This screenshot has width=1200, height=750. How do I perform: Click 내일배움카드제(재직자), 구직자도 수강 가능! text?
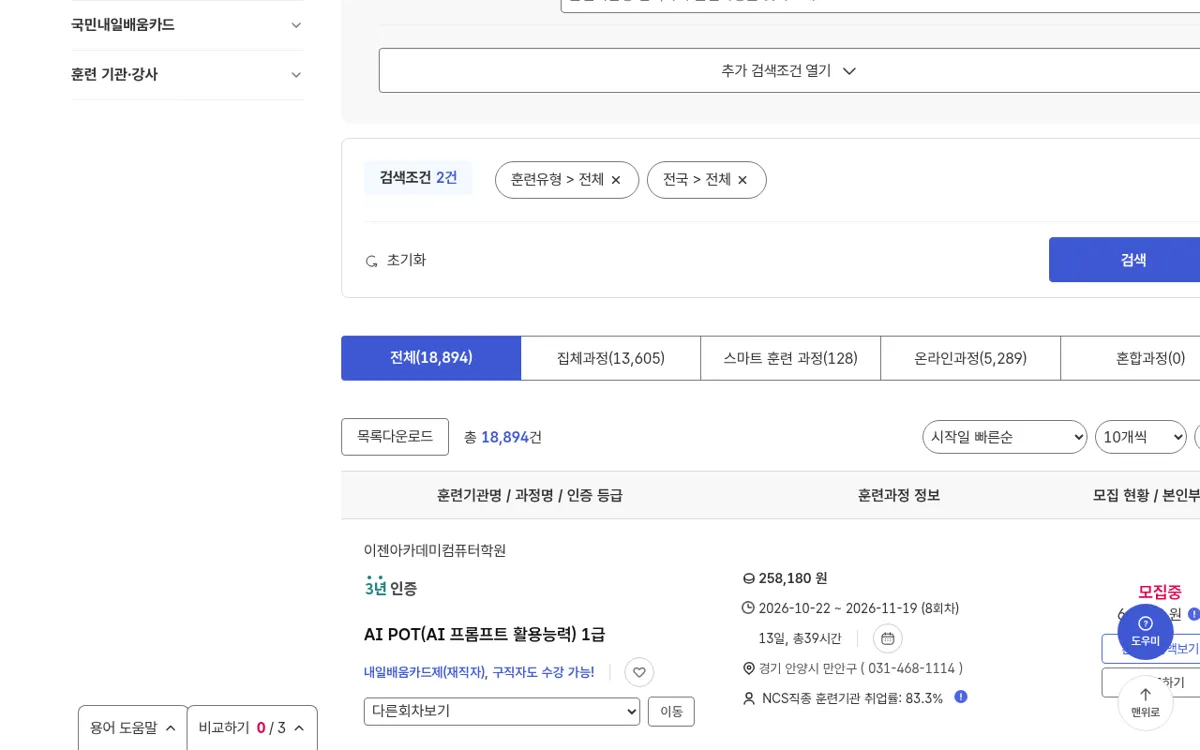[479, 672]
